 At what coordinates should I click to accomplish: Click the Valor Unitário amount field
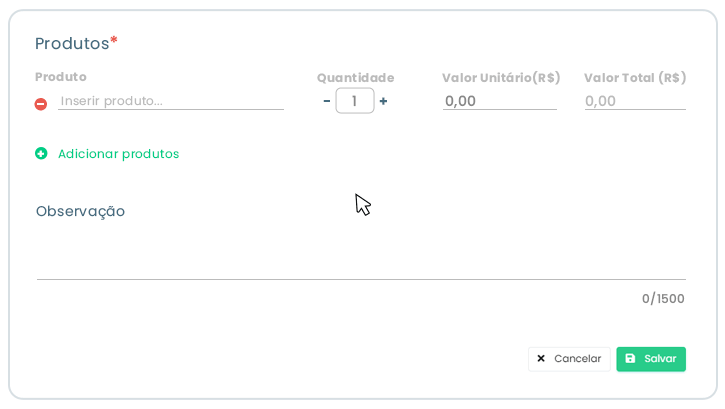pos(499,101)
